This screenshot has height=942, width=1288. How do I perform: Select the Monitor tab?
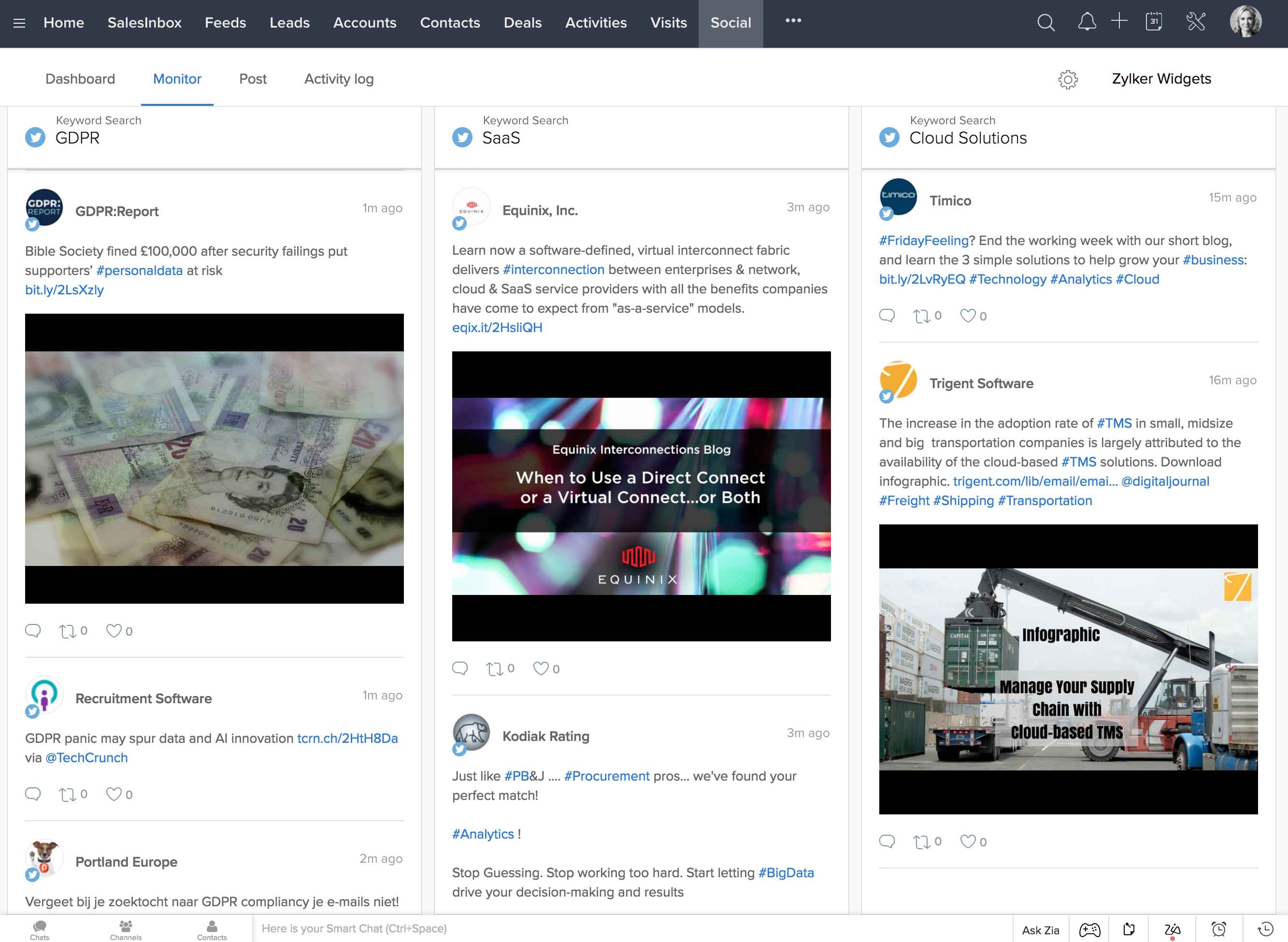point(177,79)
